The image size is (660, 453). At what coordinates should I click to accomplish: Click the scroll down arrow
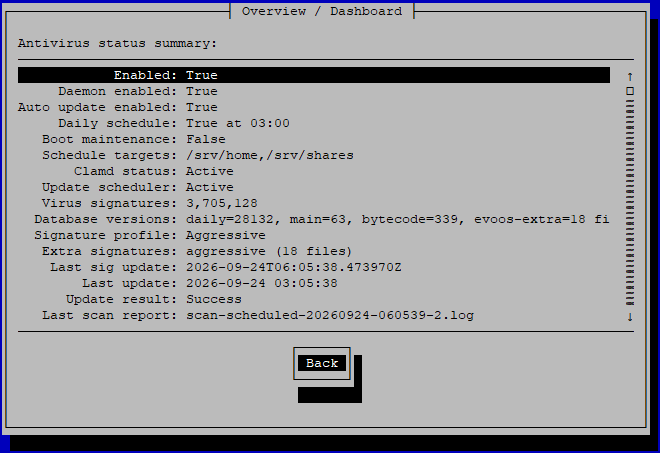(x=630, y=317)
